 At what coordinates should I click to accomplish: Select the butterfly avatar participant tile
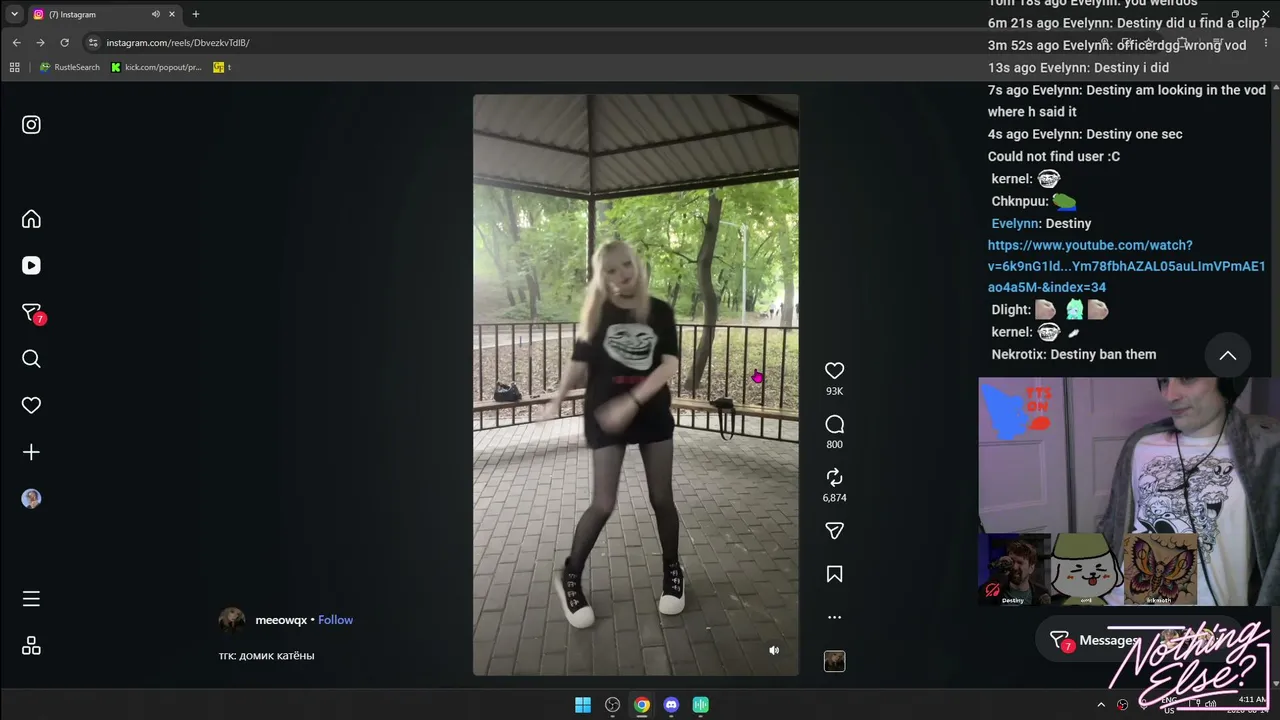coord(1160,569)
